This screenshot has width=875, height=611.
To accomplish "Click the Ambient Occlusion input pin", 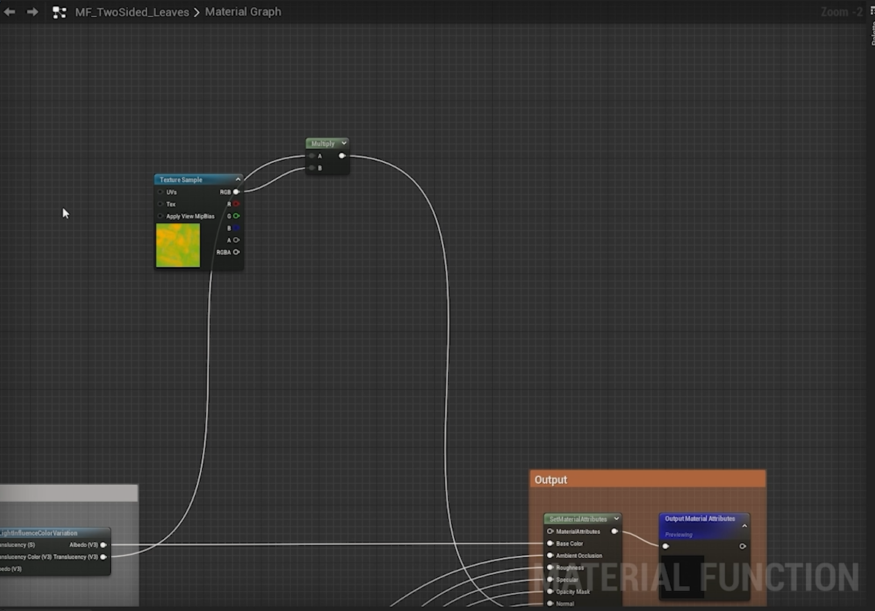I will point(550,556).
